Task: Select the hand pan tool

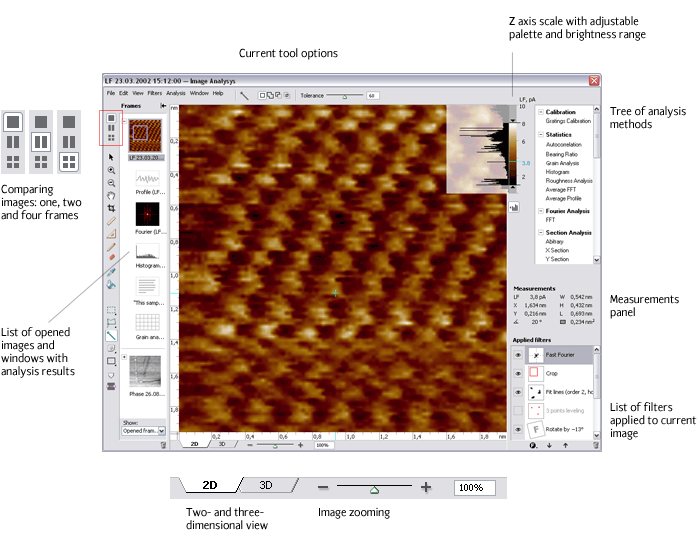Action: pyautogui.click(x=111, y=196)
